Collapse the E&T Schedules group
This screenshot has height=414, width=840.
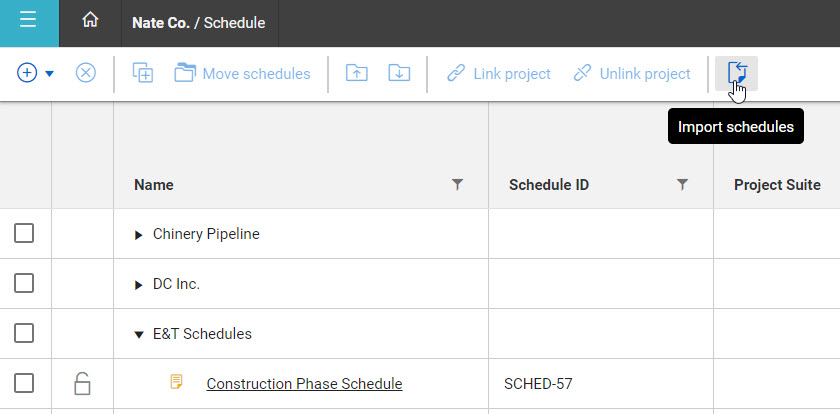point(139,335)
